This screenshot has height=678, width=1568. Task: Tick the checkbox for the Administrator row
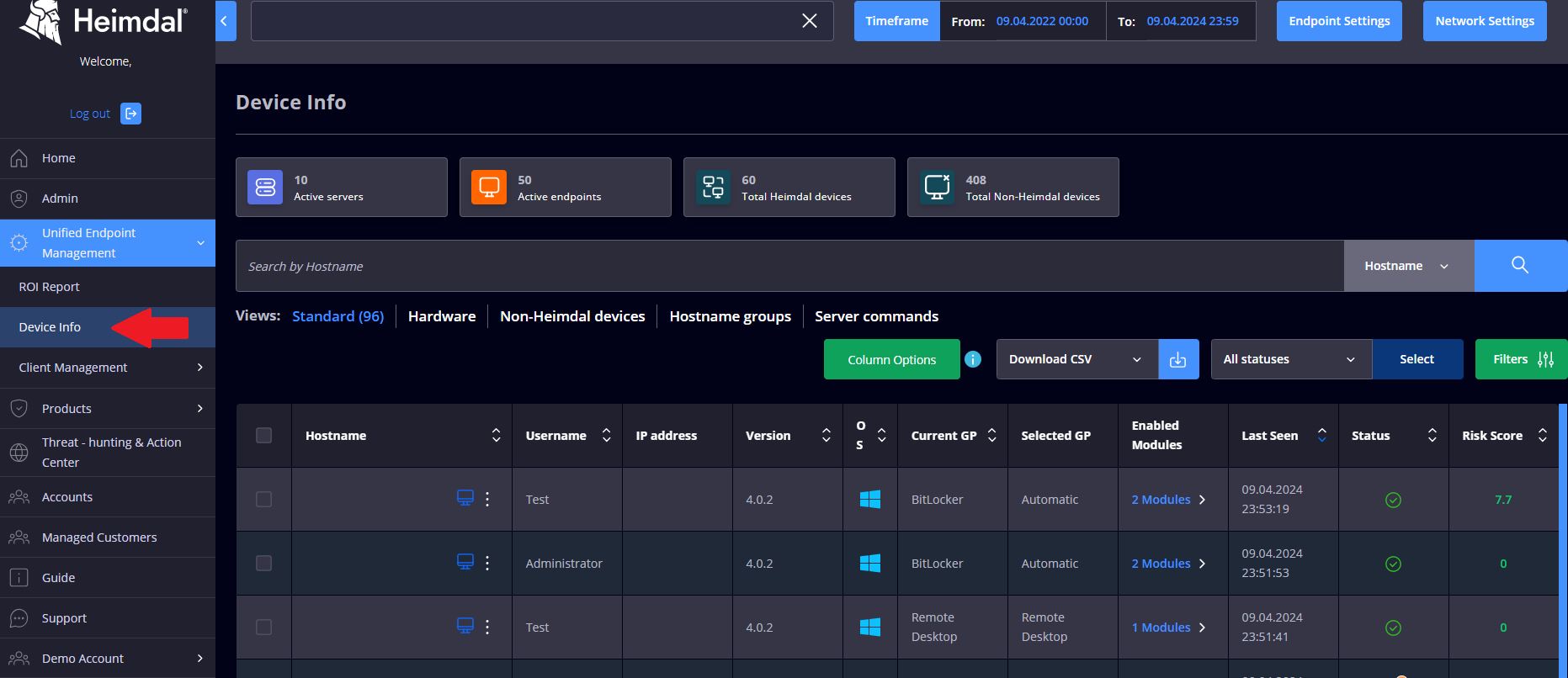click(263, 564)
